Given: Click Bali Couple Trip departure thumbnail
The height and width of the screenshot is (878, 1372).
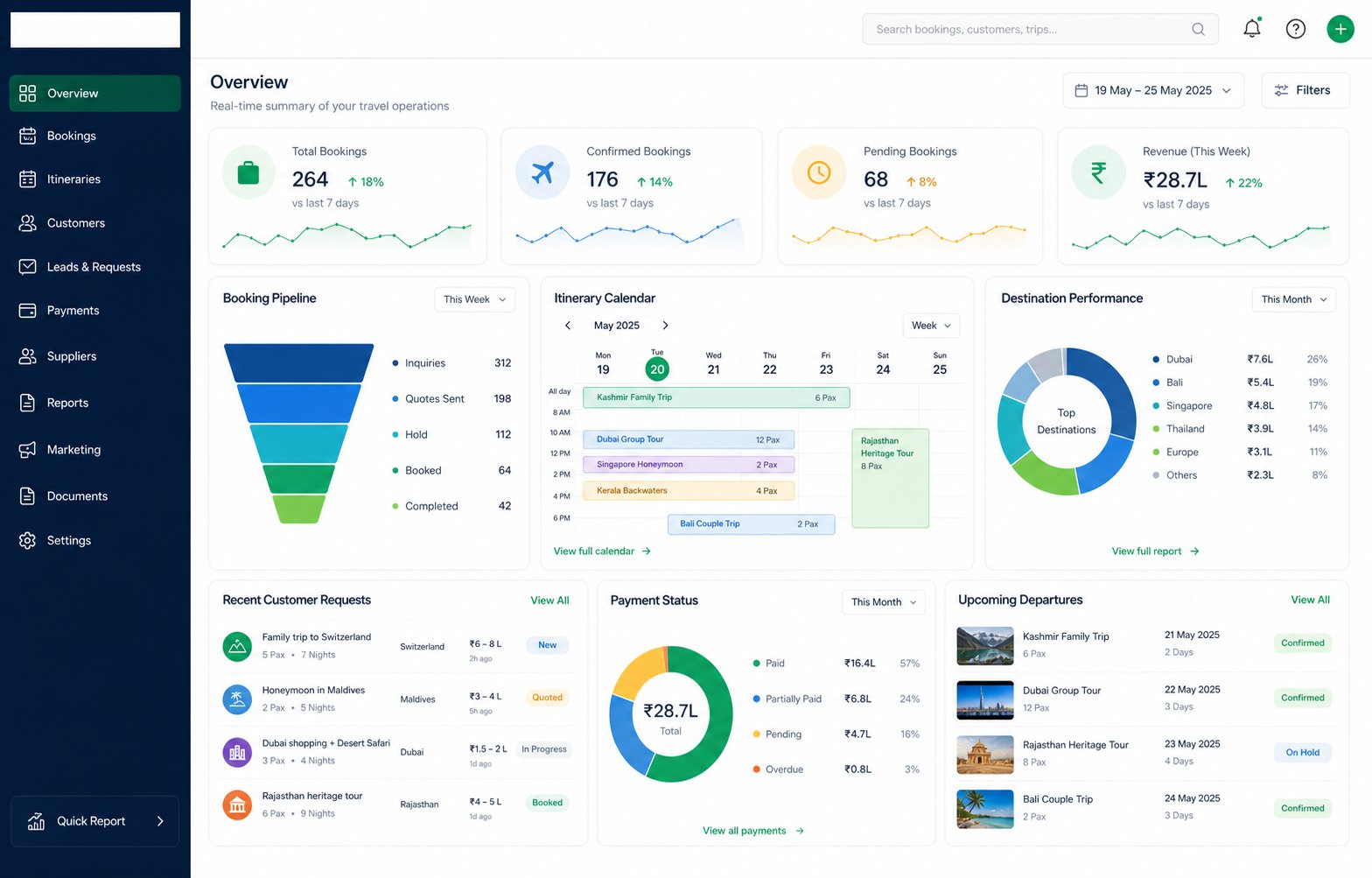Looking at the screenshot, I should [x=985, y=809].
